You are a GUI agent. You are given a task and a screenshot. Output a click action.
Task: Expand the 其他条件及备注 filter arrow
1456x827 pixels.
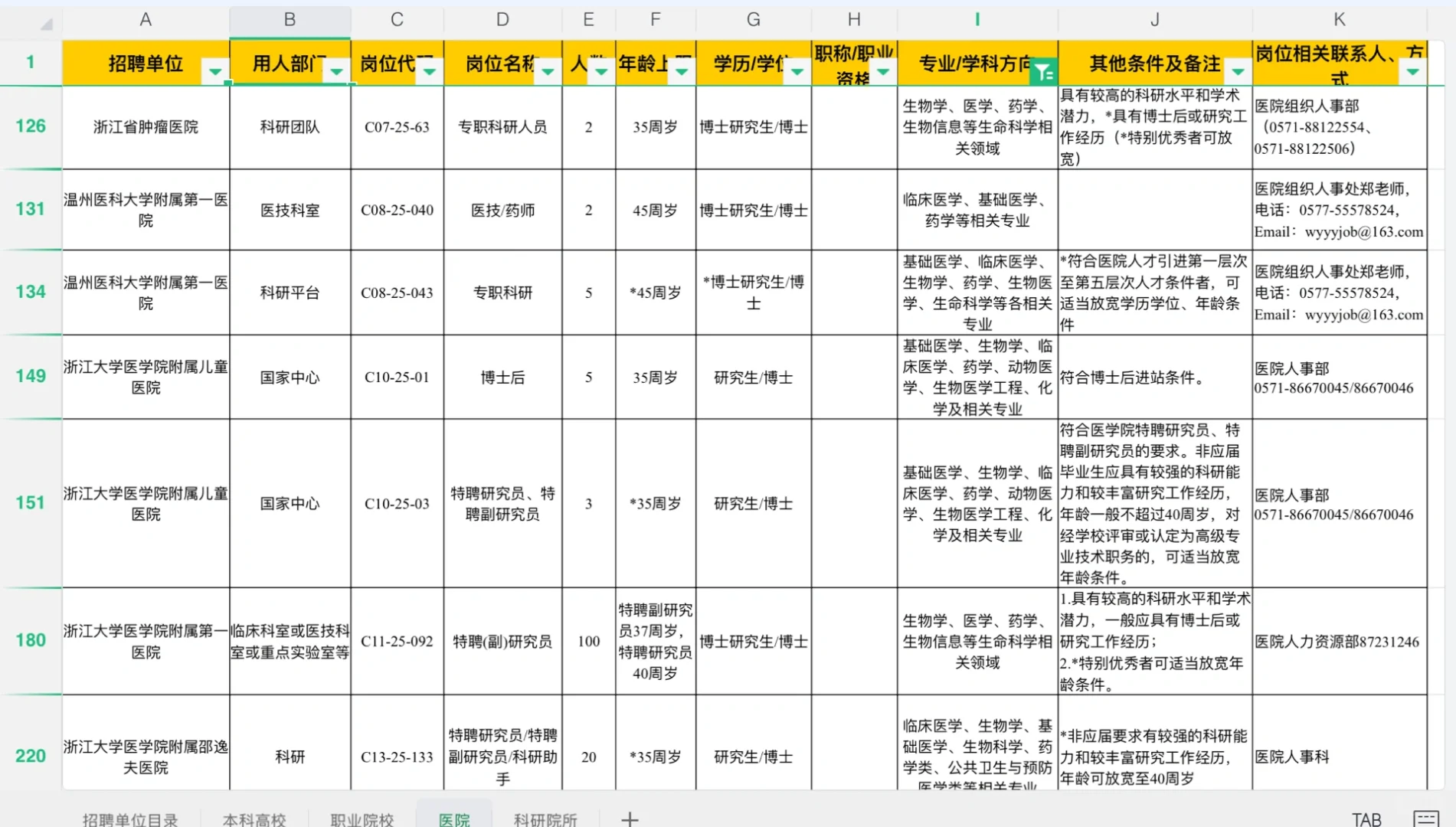pos(1238,72)
